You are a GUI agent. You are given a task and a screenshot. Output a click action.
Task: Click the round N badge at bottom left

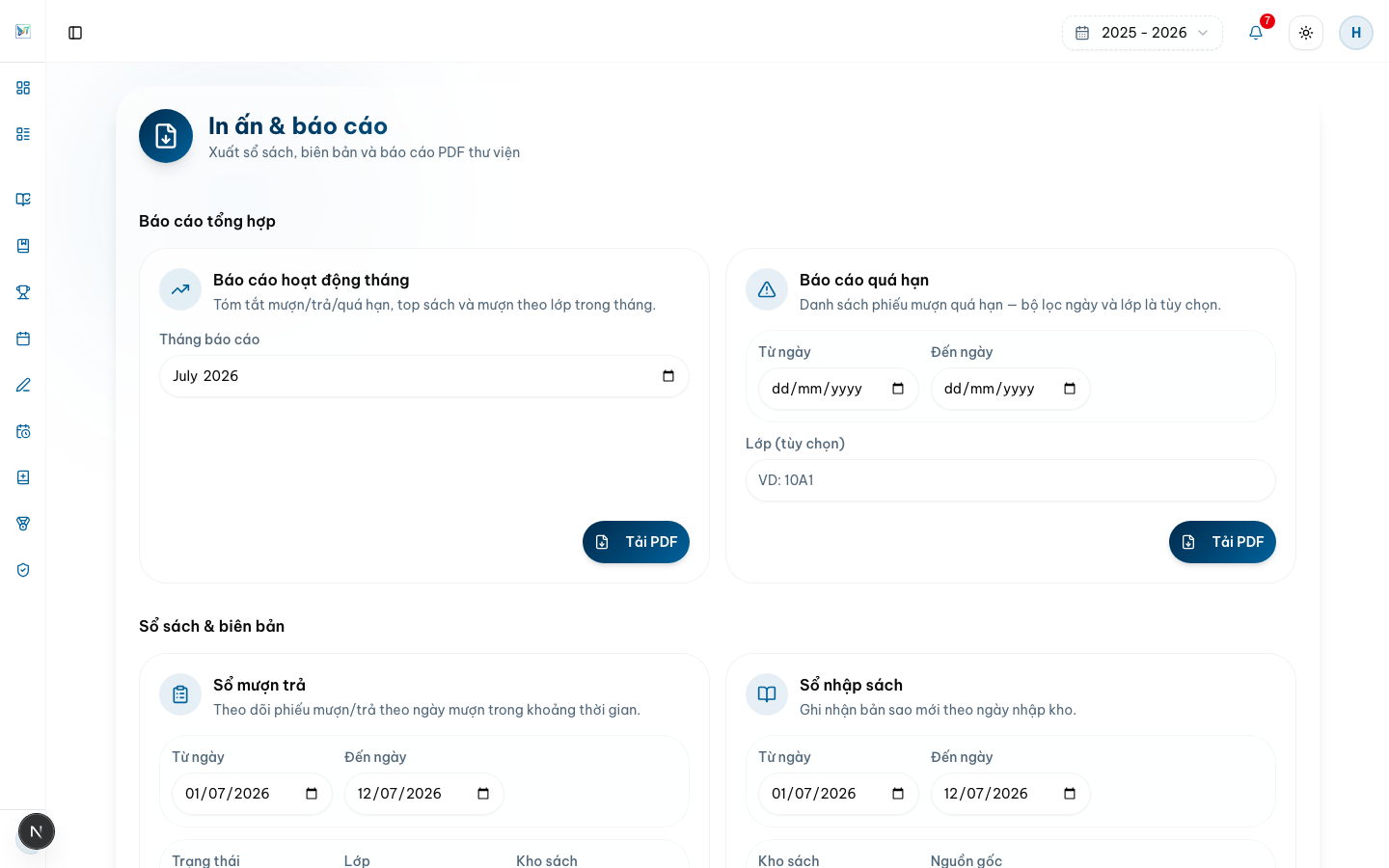(37, 831)
